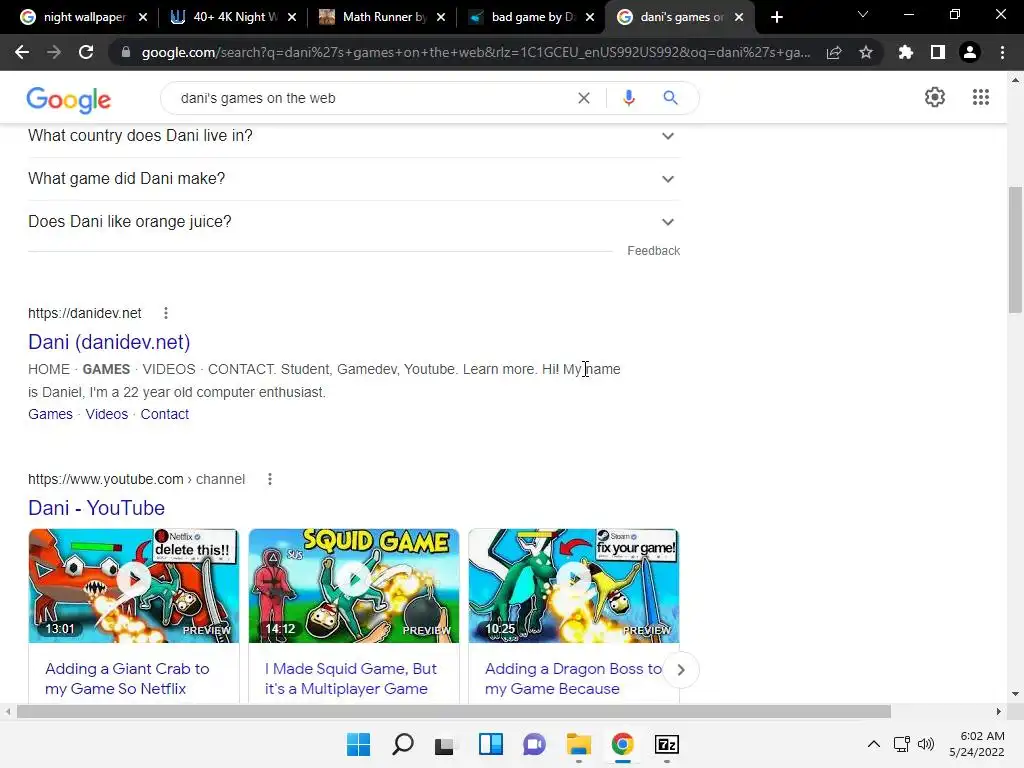Screen dimensions: 1024x768
Task: Submit search with magnifier icon
Action: [x=670, y=98]
